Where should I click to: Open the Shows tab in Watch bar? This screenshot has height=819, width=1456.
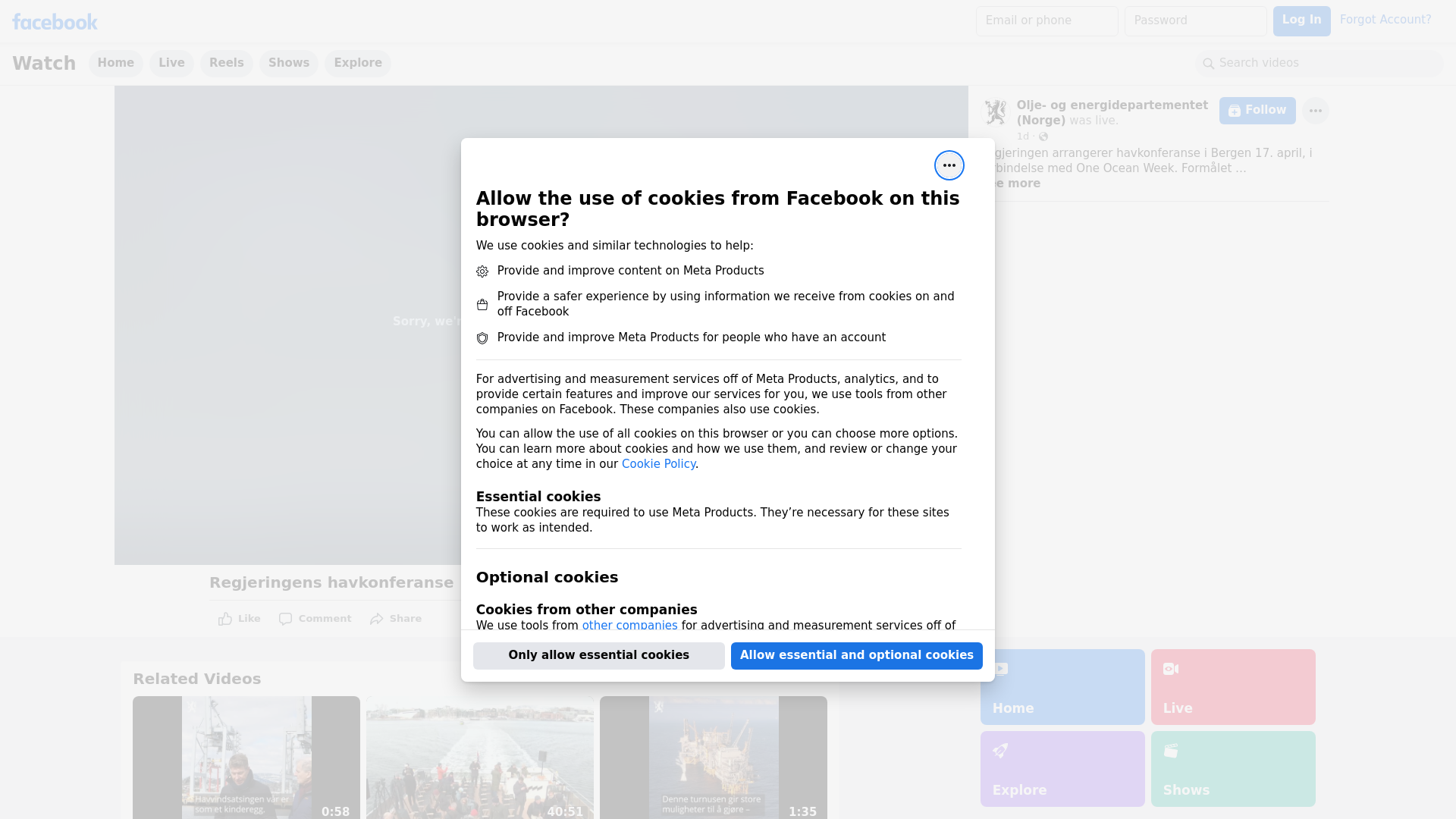[x=289, y=63]
